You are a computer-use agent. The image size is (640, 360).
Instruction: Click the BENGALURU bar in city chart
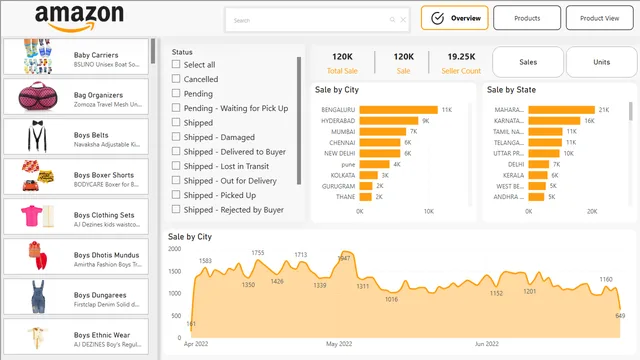pos(399,110)
